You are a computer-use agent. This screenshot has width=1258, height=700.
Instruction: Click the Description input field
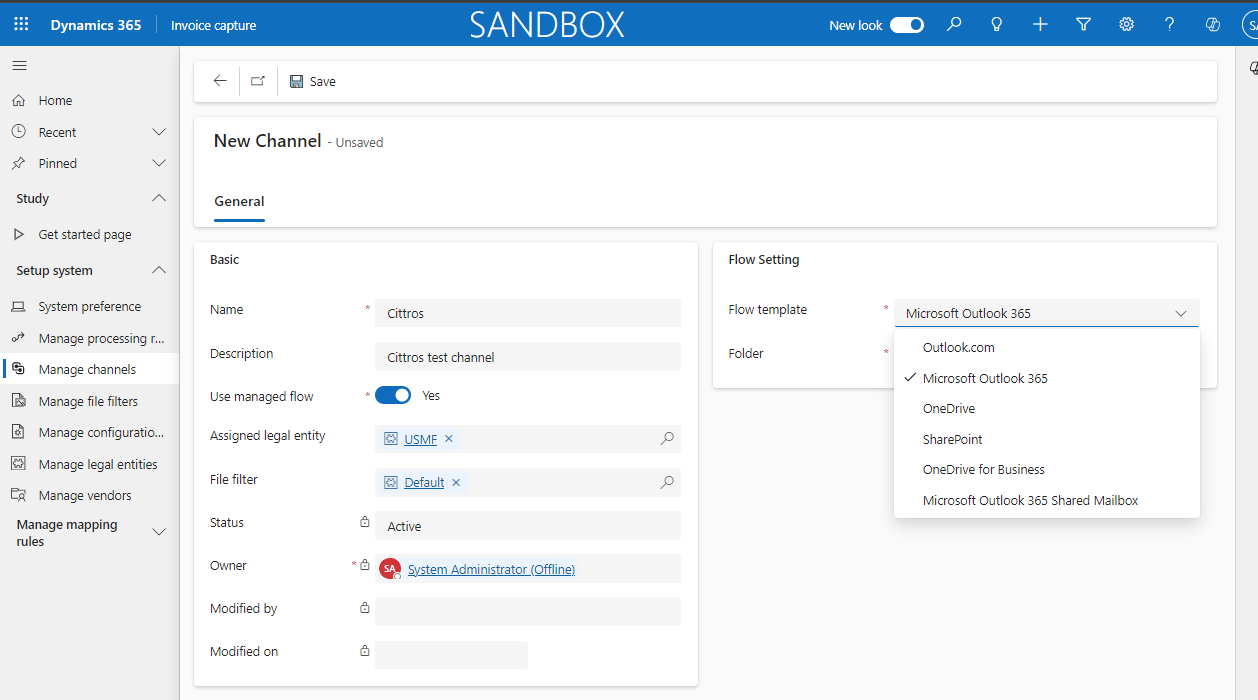pos(528,357)
